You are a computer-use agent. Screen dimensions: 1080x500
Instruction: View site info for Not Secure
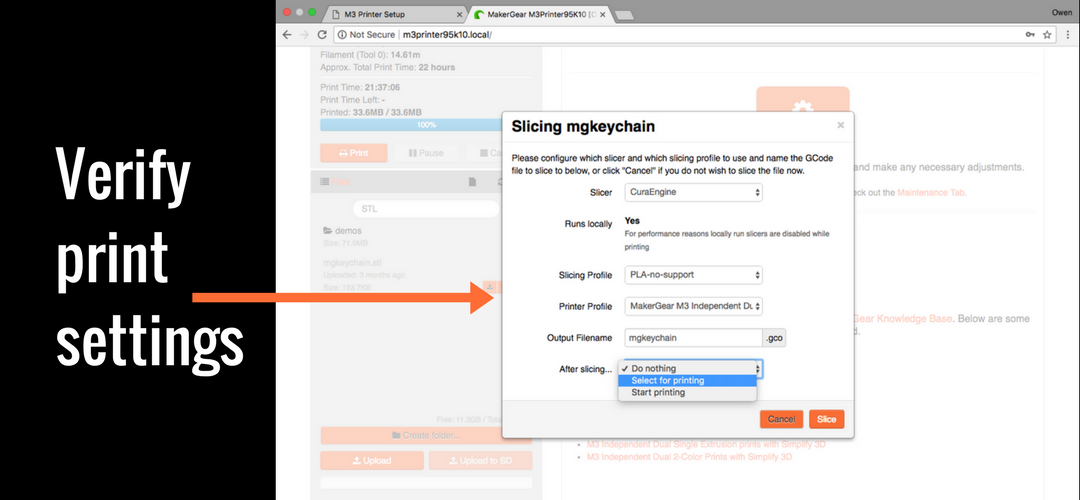[x=367, y=34]
